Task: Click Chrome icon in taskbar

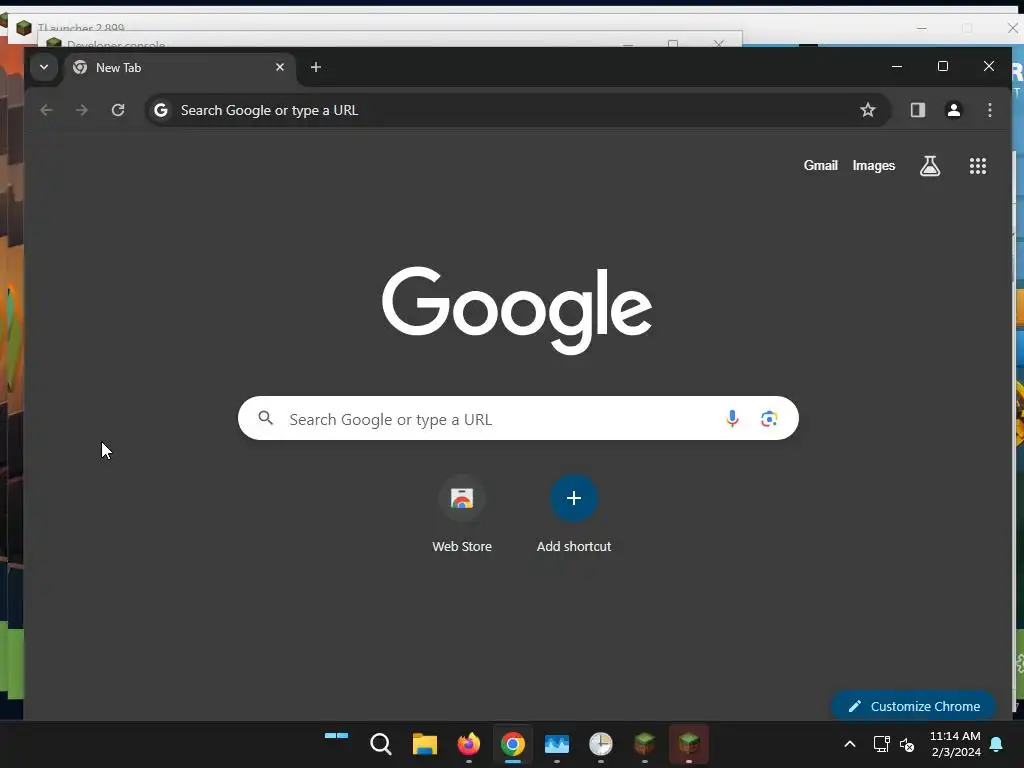Action: click(513, 744)
